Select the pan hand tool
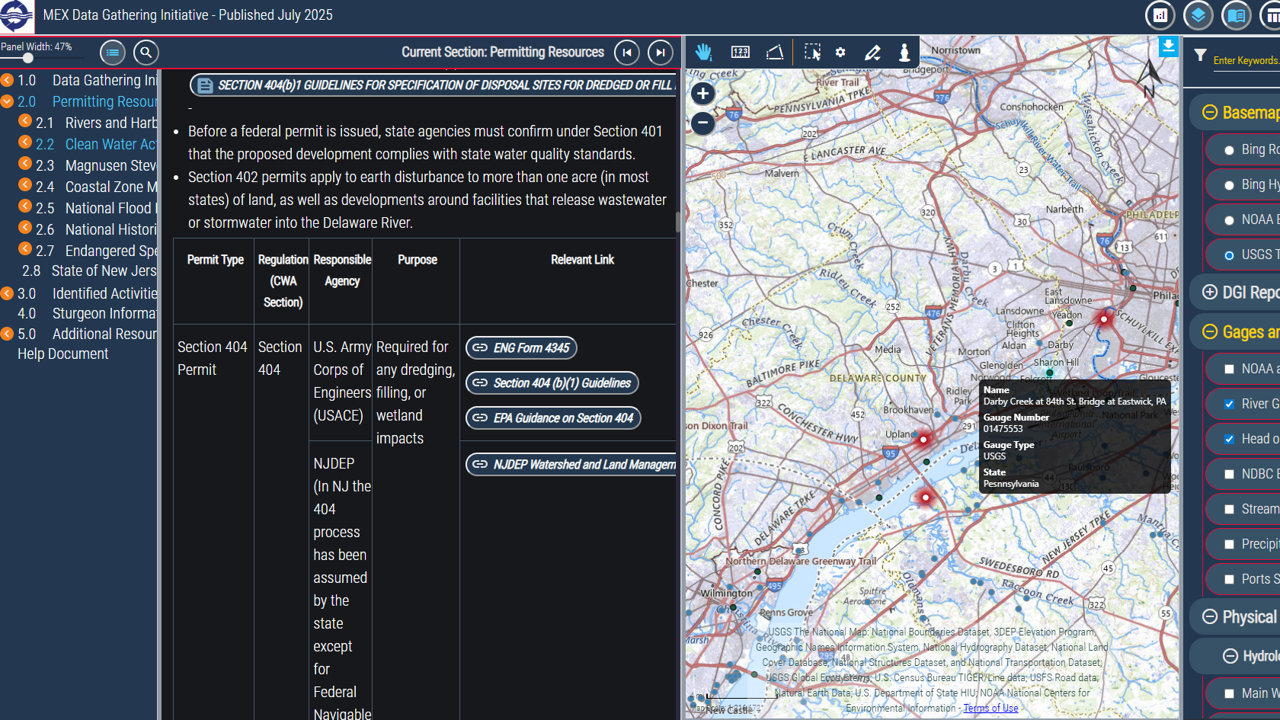The width and height of the screenshot is (1280, 720). tap(704, 53)
